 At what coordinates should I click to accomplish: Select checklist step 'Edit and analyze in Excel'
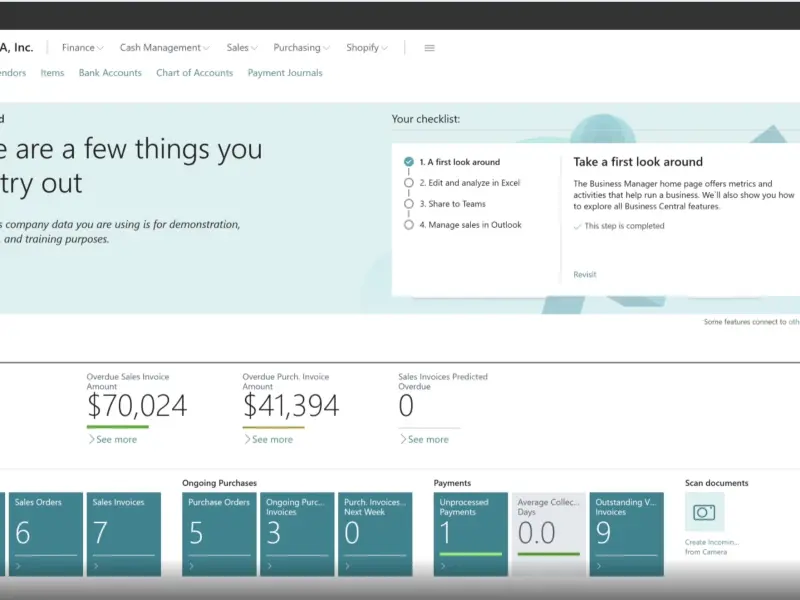469,183
